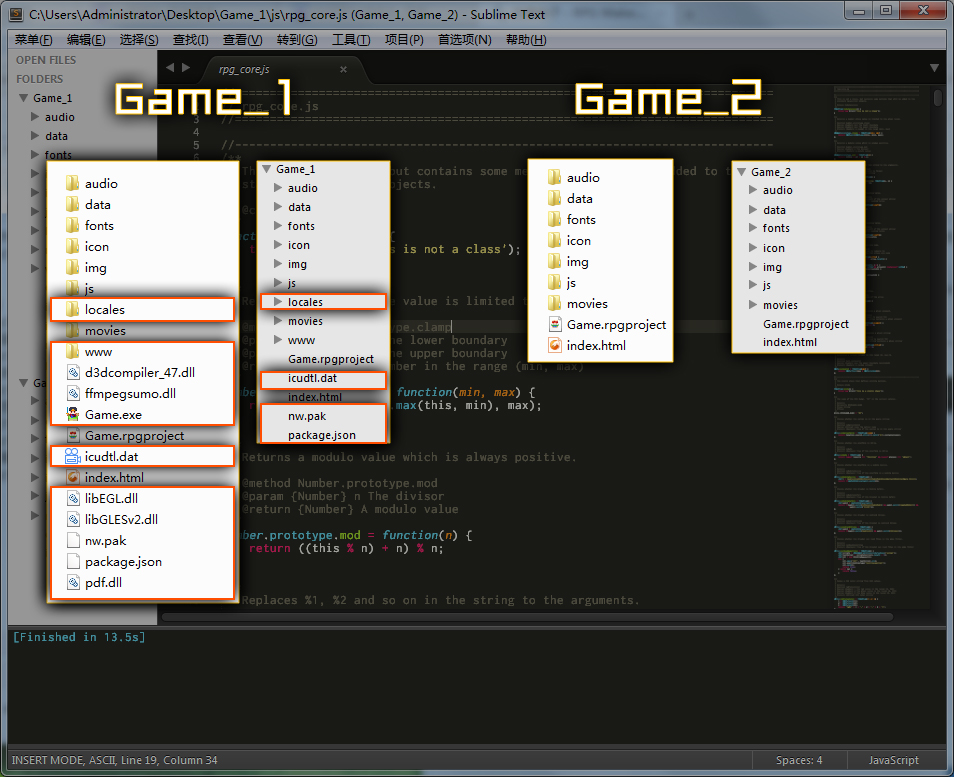Close the rpg_core.js tab
954x777 pixels.
tap(343, 69)
